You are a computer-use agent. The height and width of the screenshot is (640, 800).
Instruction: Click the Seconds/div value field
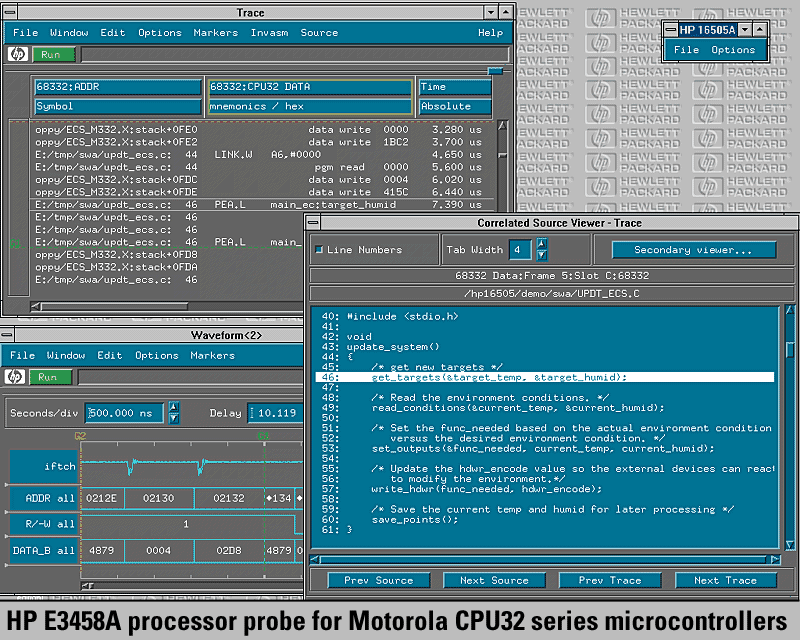[x=124, y=413]
